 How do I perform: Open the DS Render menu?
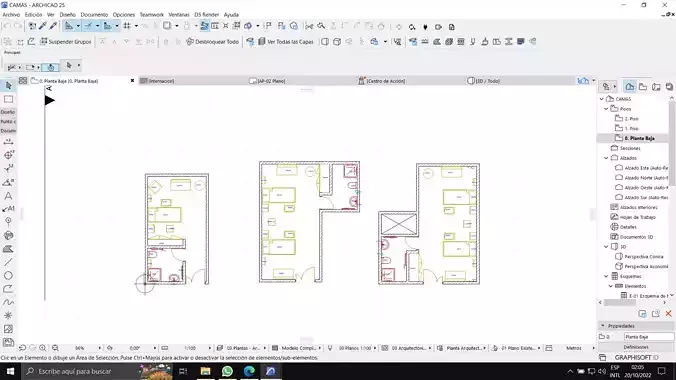pyautogui.click(x=207, y=15)
